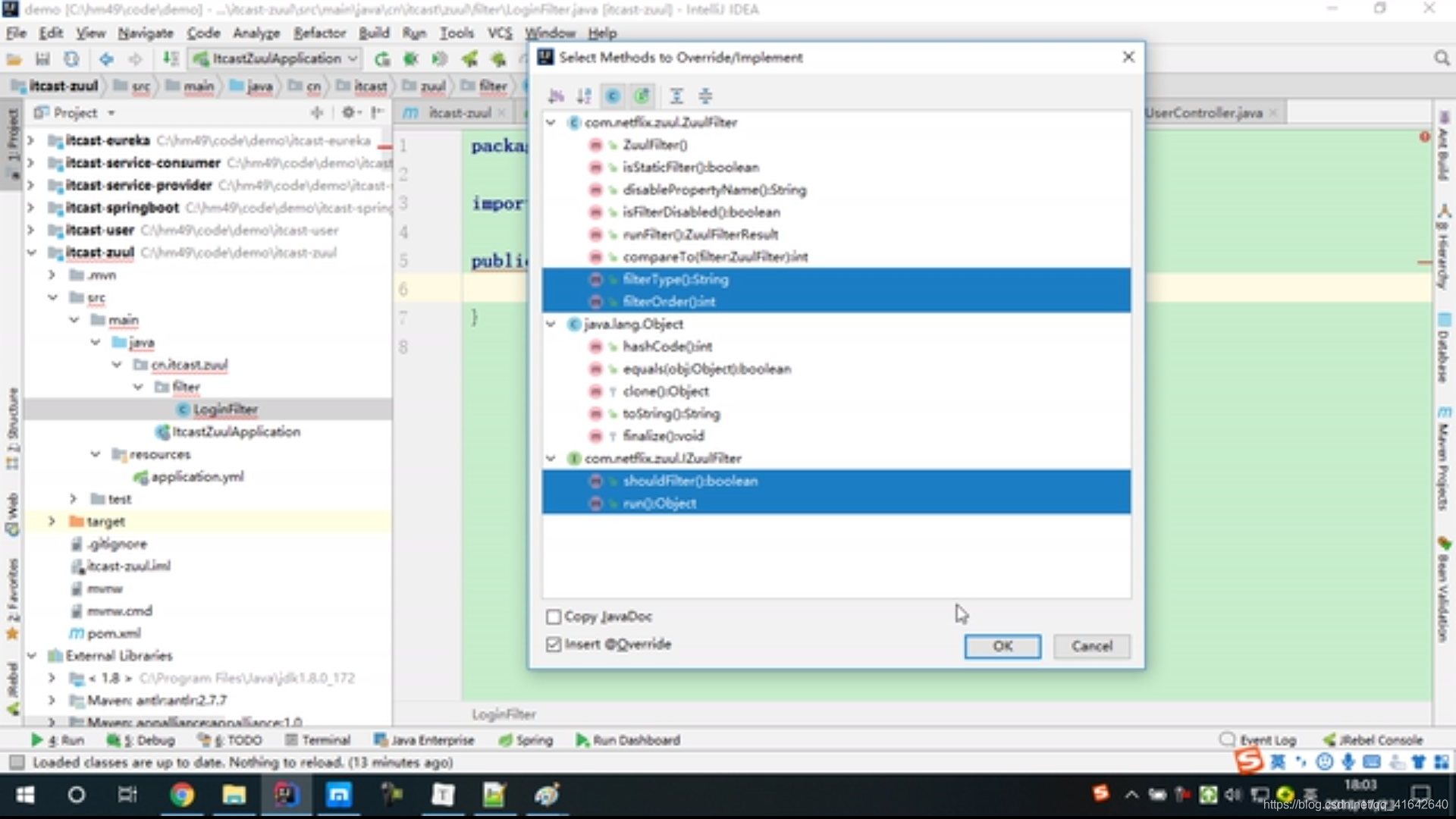This screenshot has width=1456, height=819.
Task: Click the Synchronize toolbar icon
Action: coord(71,59)
